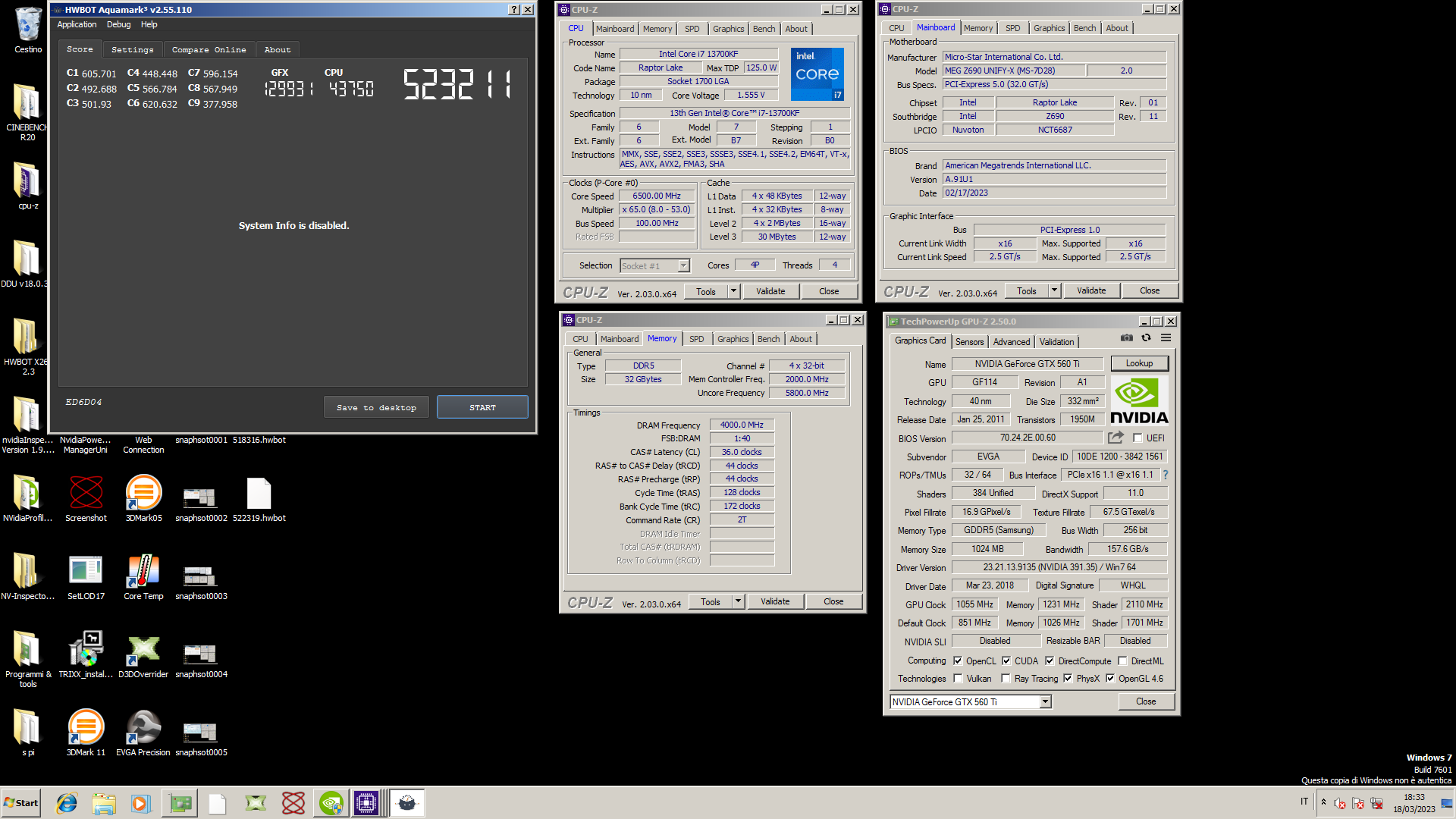Open the Tools dropdown arrow in CPU-Z Memory window

pyautogui.click(x=738, y=601)
